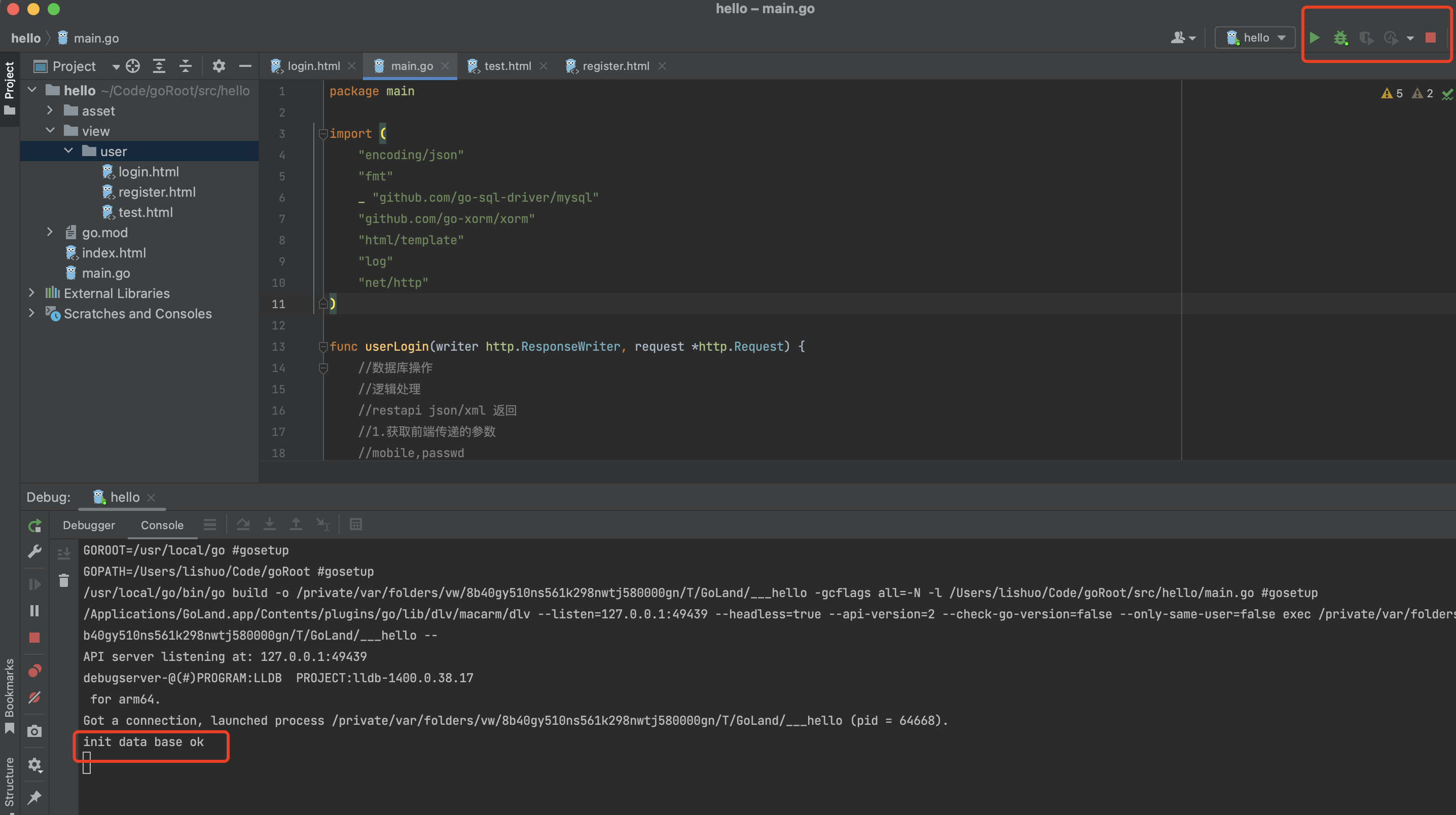Click Run to Cursor icon
1456x815 pixels.
coord(322,525)
